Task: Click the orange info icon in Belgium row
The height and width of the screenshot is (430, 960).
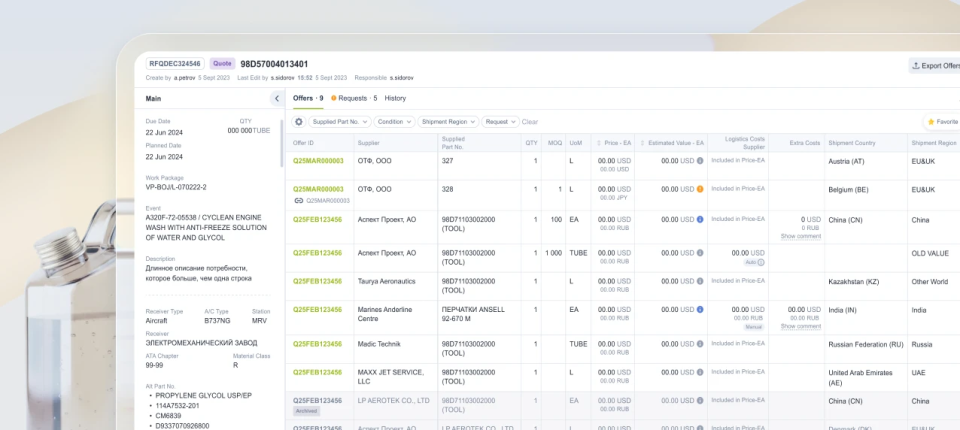Action: pos(700,189)
